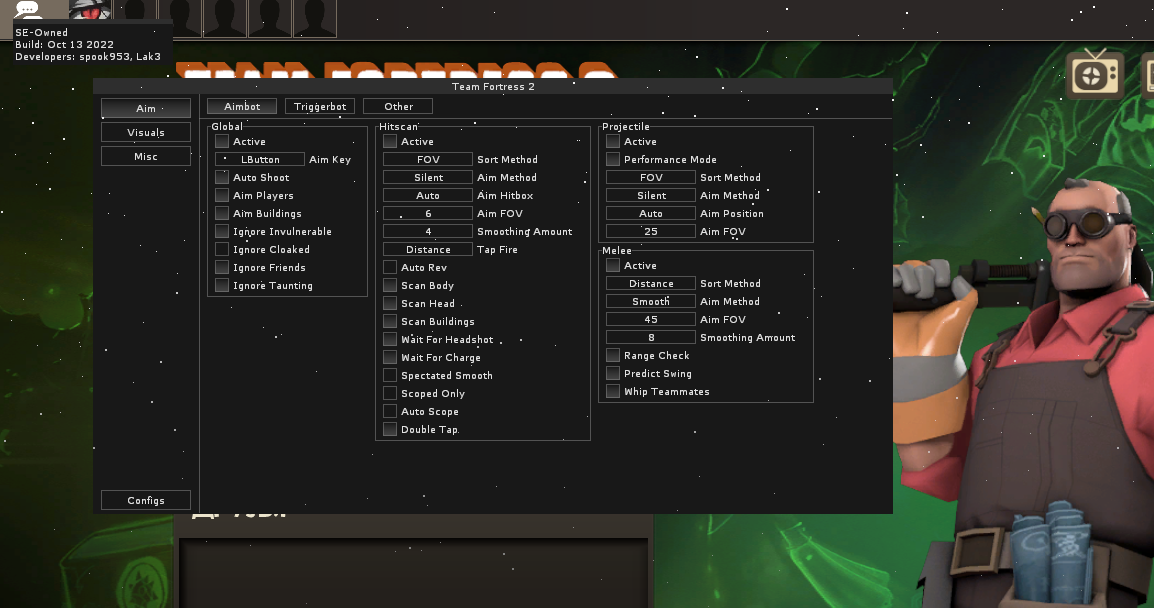Toggle Wait For Headshot checkbox
The width and height of the screenshot is (1154, 608).
(390, 339)
